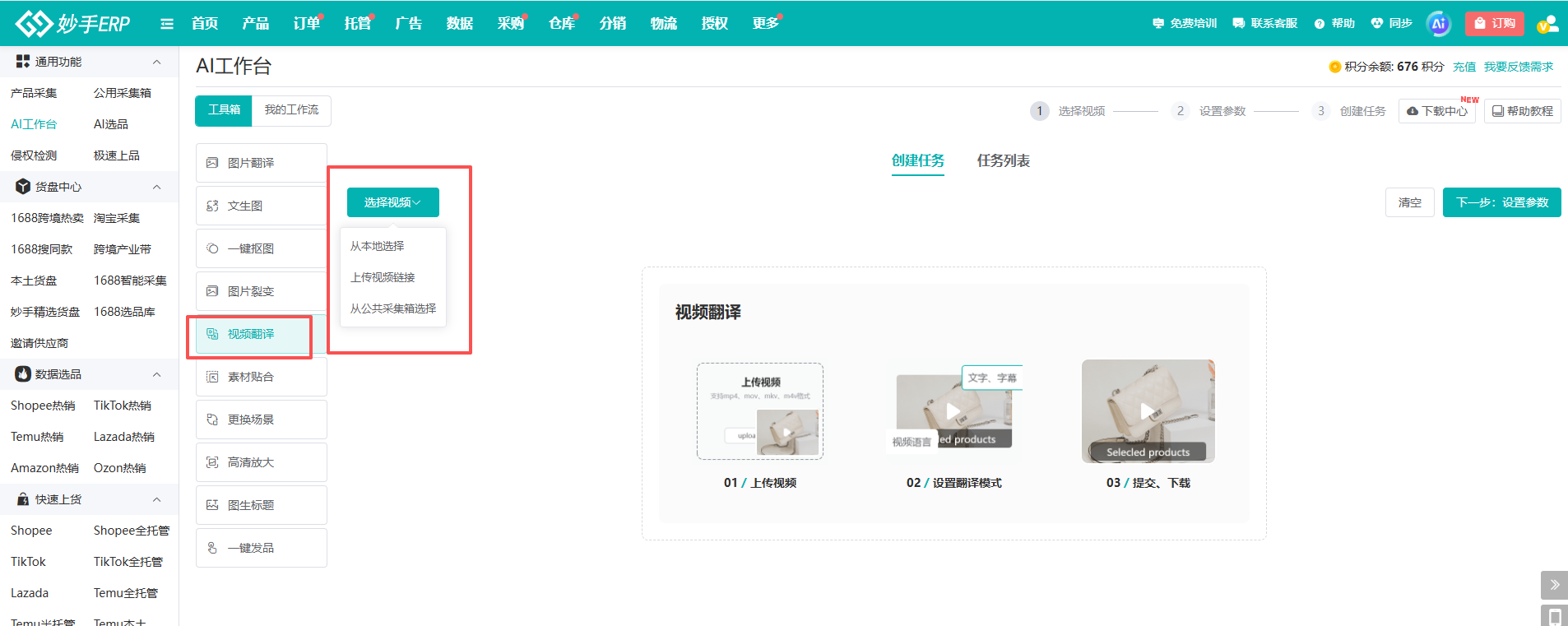
Task: Open AI选品 in the sidebar
Action: coord(111,124)
